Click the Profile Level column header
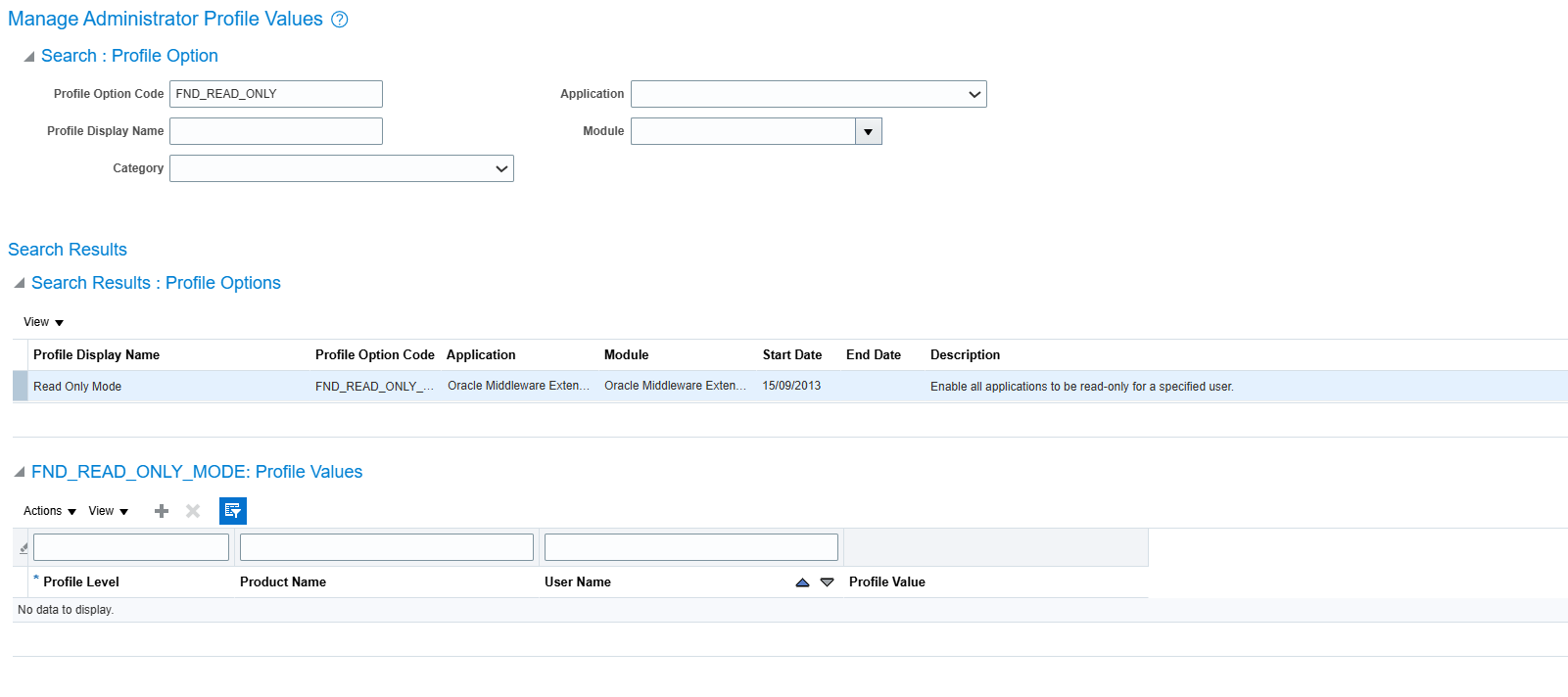Screen dimensions: 1568x697 81,582
